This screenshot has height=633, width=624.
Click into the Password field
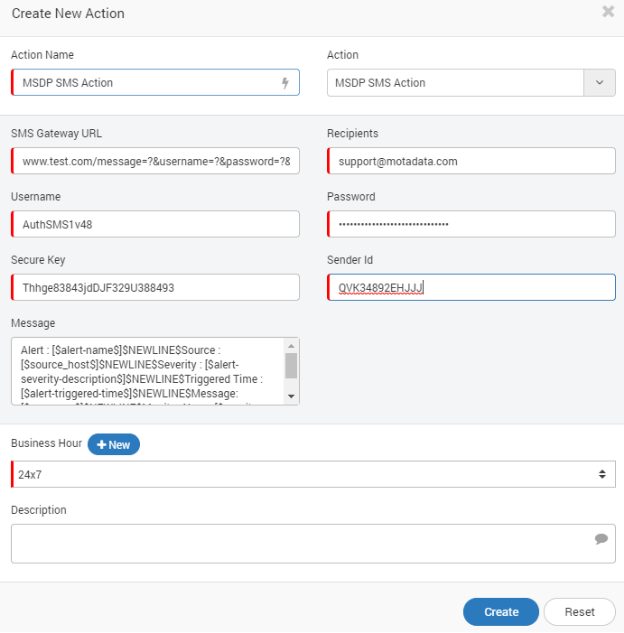point(471,224)
